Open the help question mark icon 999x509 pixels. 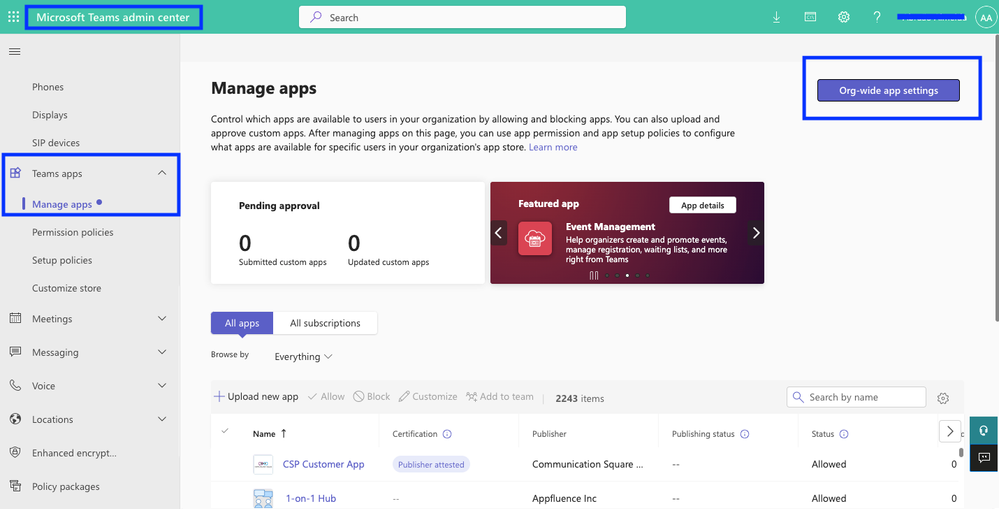877,17
